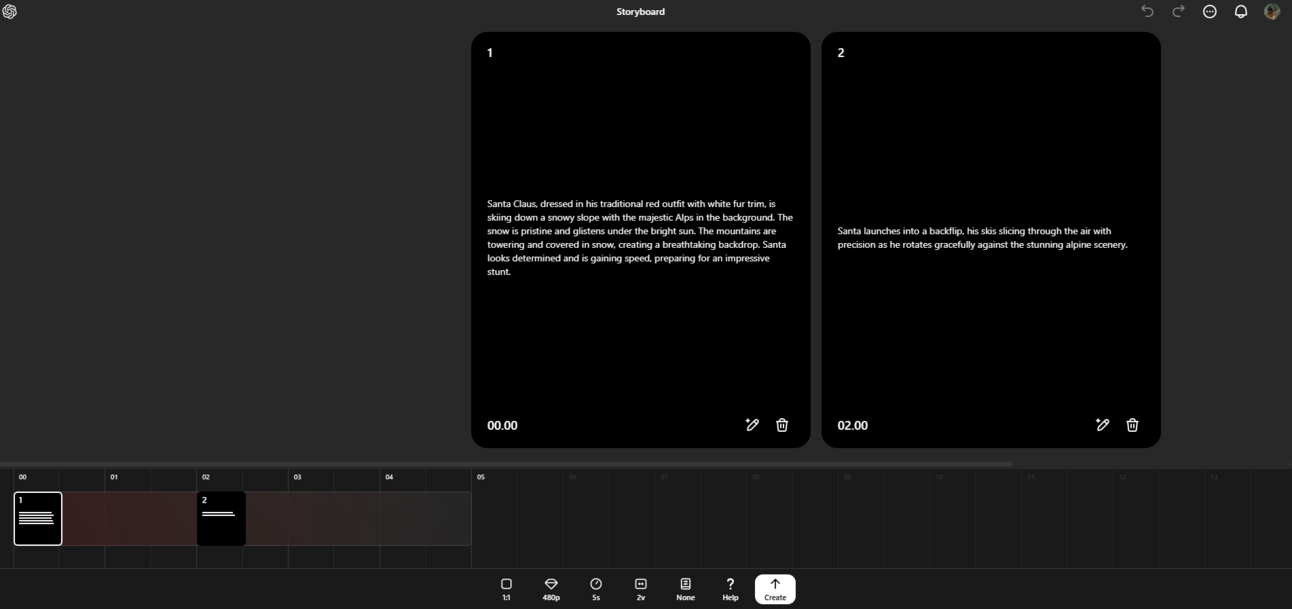Edit card 2 with the magic pencil
This screenshot has height=609, width=1292.
point(1102,425)
